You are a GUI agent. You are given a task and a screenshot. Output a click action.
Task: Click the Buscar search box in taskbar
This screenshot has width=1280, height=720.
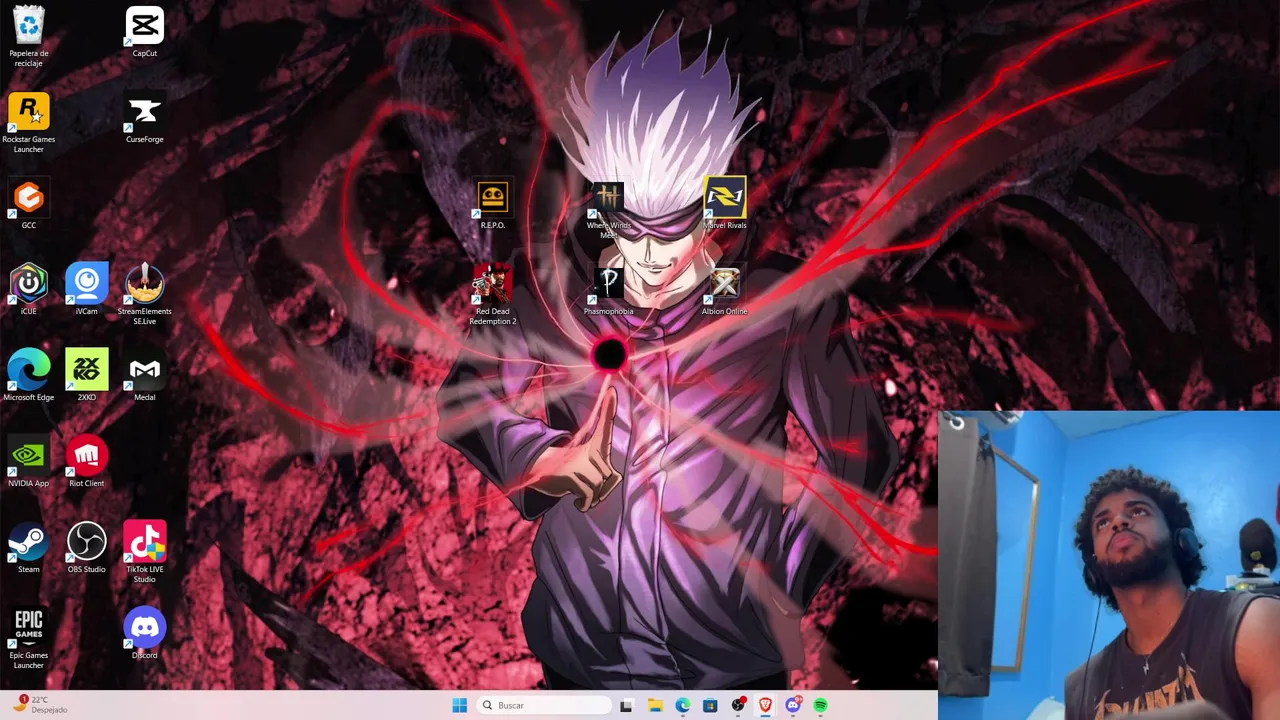pyautogui.click(x=543, y=705)
